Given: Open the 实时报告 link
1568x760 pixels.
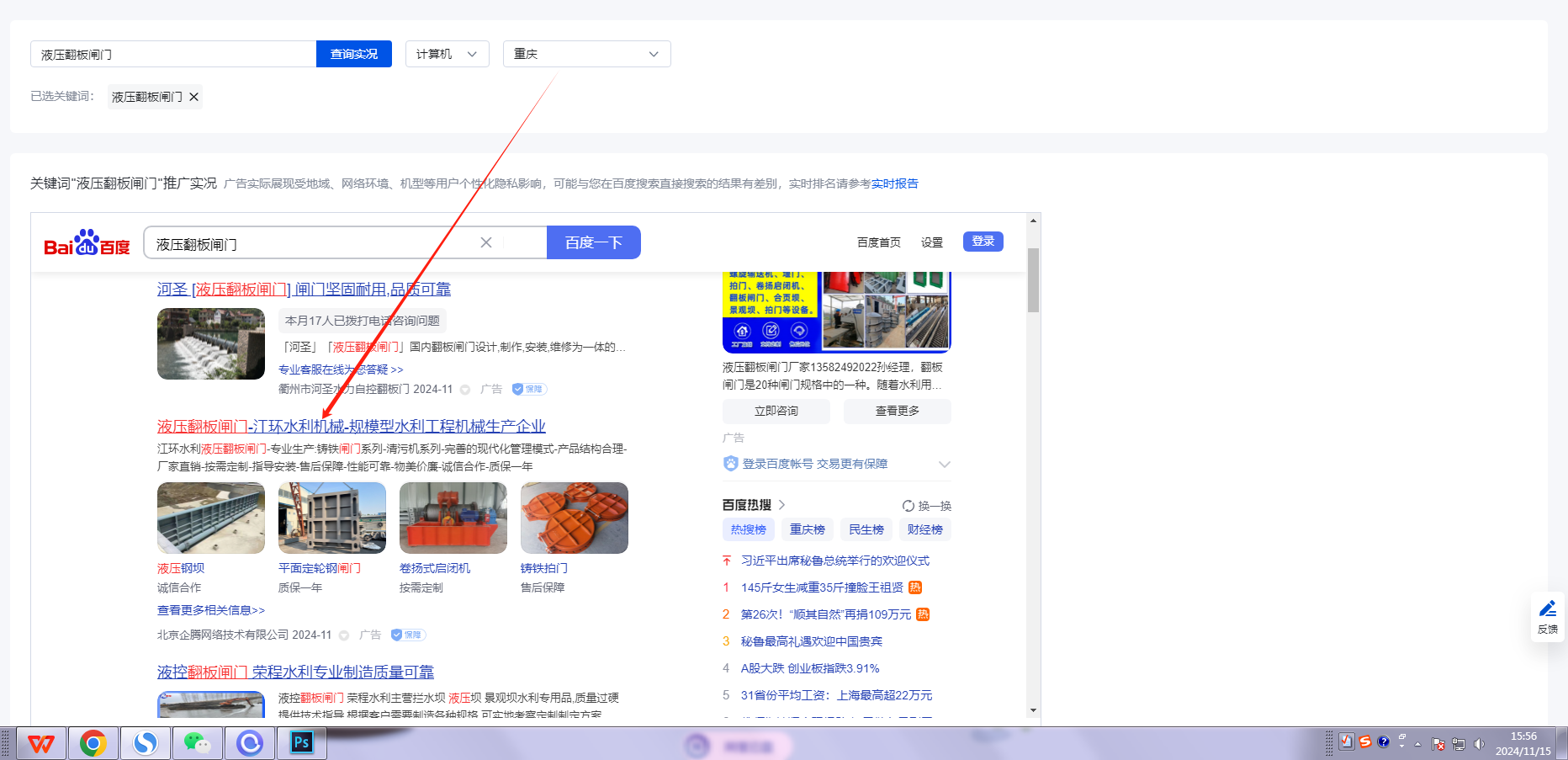Looking at the screenshot, I should coord(894,183).
